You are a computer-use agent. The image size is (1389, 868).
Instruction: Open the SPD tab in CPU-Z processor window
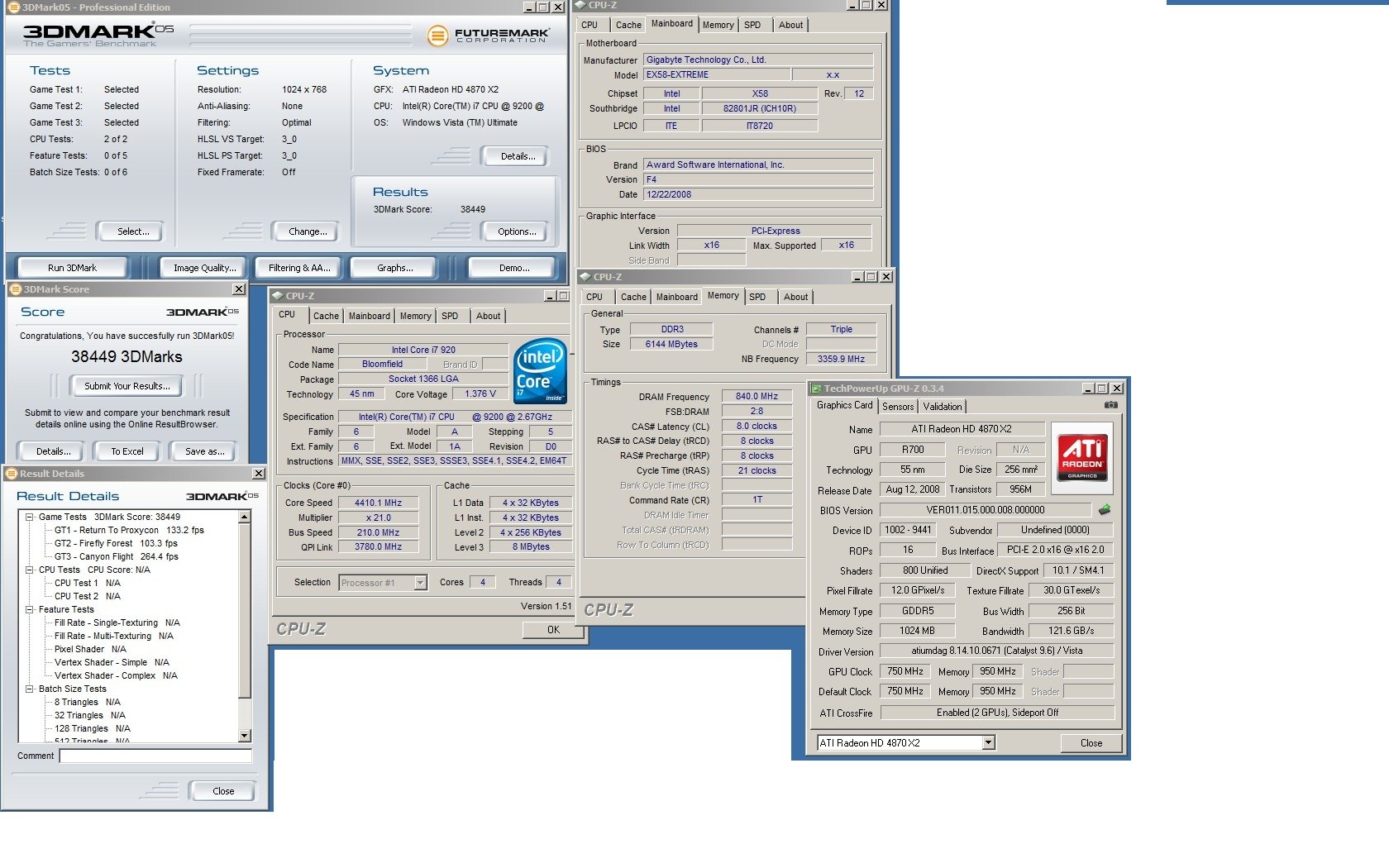(450, 316)
